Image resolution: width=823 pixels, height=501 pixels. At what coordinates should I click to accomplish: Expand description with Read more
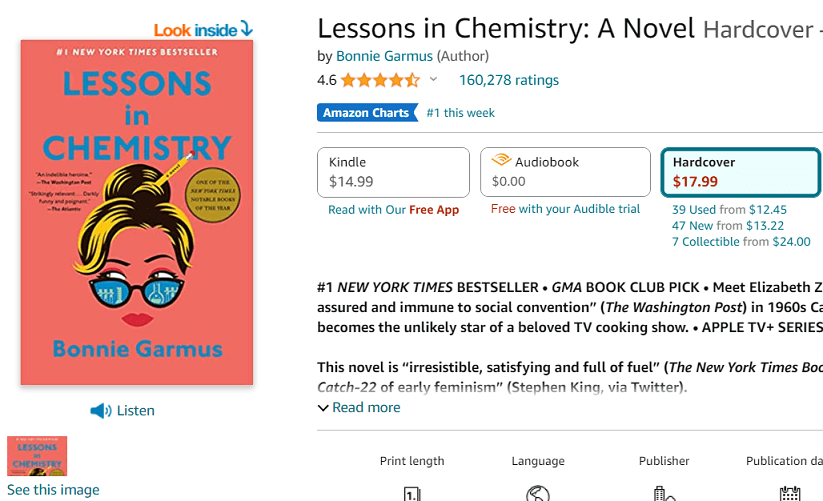[x=359, y=407]
